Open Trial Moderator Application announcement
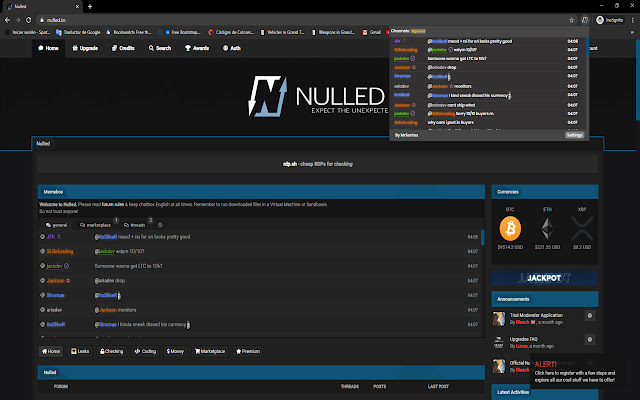Viewport: 640px width, 400px height. [x=536, y=315]
